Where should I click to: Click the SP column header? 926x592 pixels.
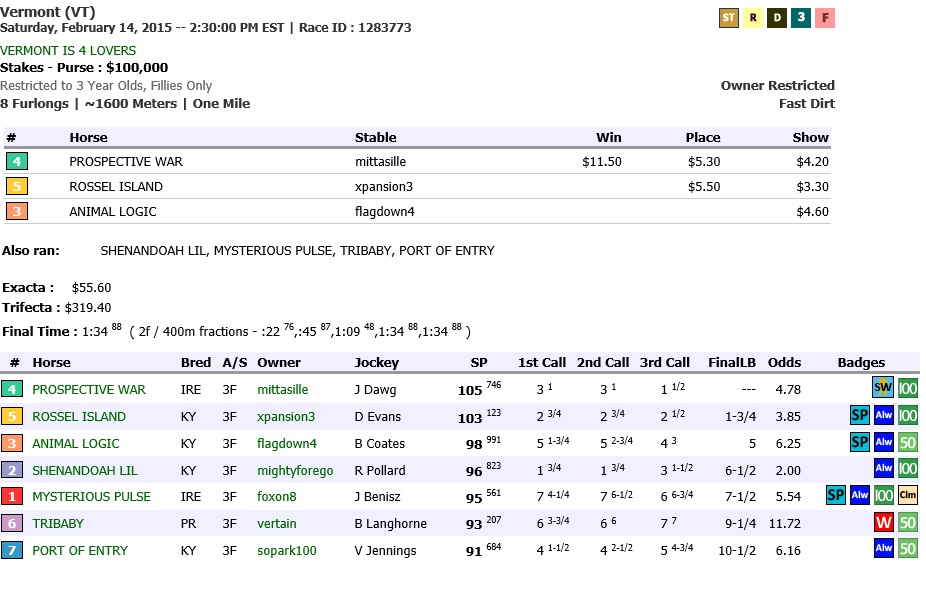point(479,363)
